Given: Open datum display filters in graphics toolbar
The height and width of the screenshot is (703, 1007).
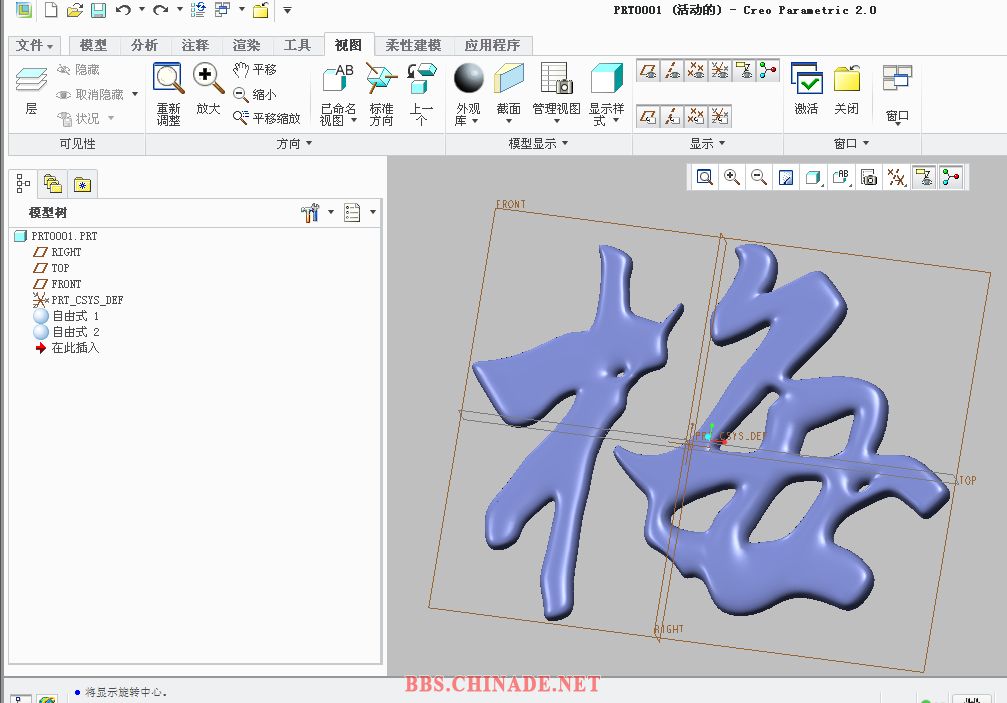Looking at the screenshot, I should (x=896, y=177).
